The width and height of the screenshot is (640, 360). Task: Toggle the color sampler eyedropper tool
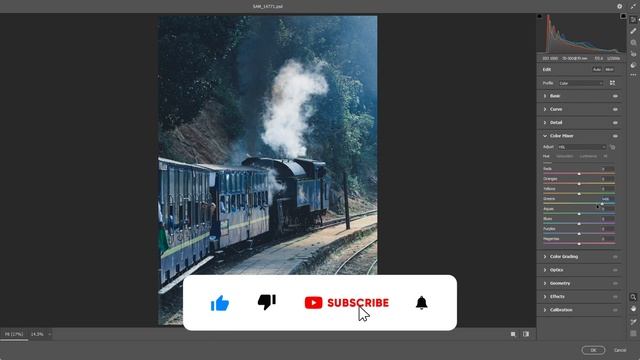pyautogui.click(x=633, y=322)
